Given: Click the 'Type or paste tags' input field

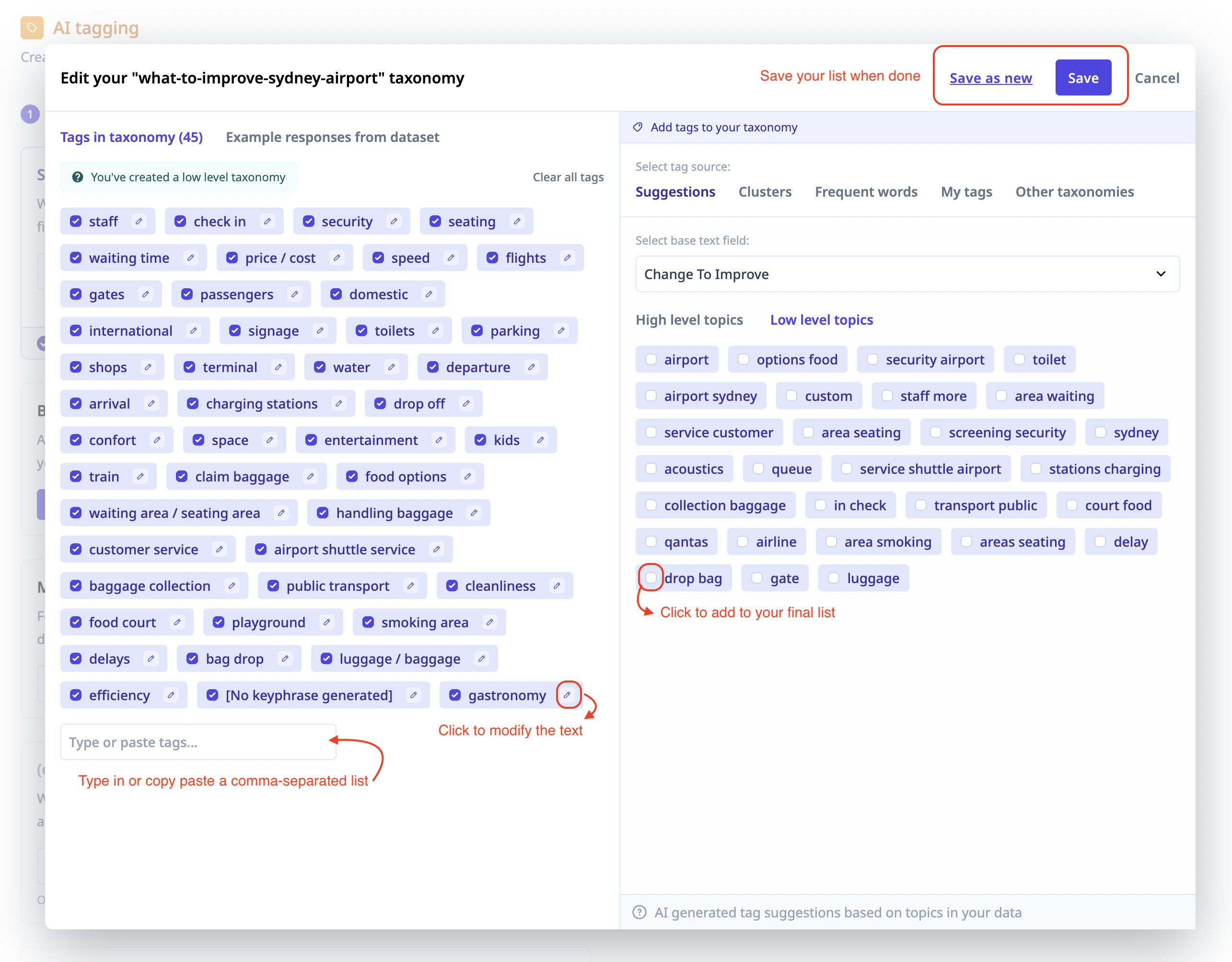Looking at the screenshot, I should point(198,742).
